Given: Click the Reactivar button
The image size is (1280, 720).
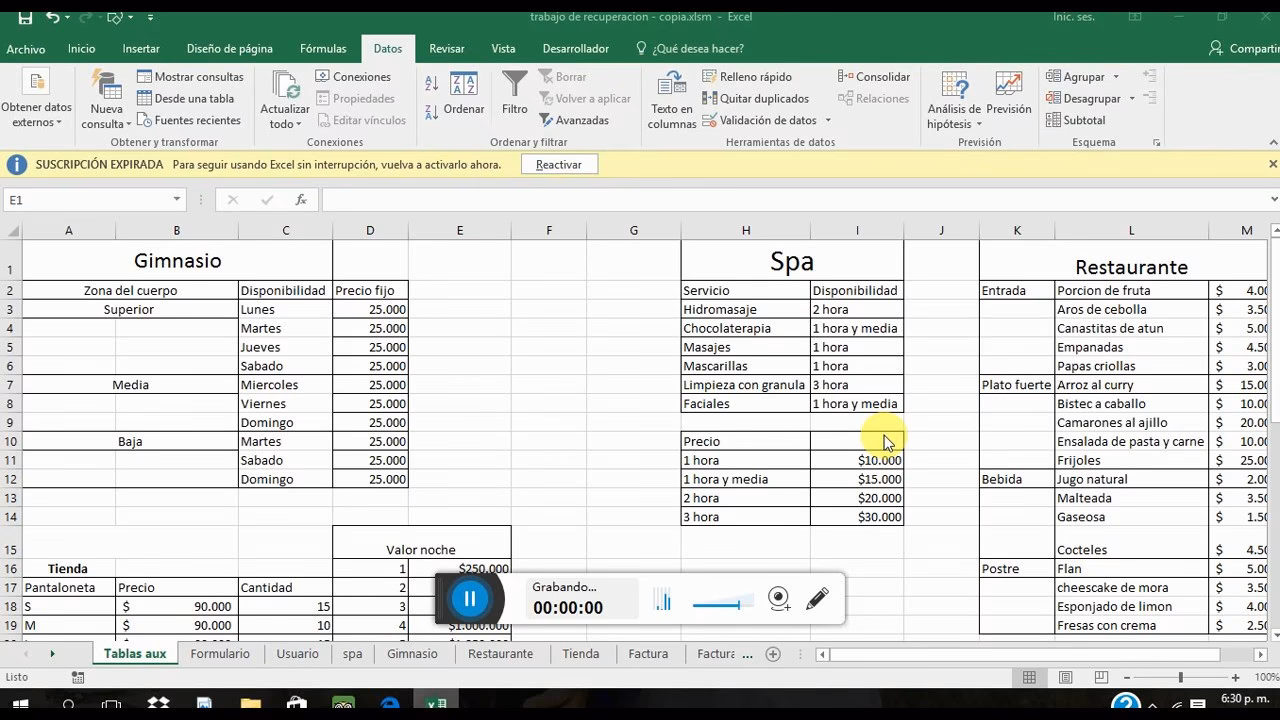Looking at the screenshot, I should coord(559,165).
